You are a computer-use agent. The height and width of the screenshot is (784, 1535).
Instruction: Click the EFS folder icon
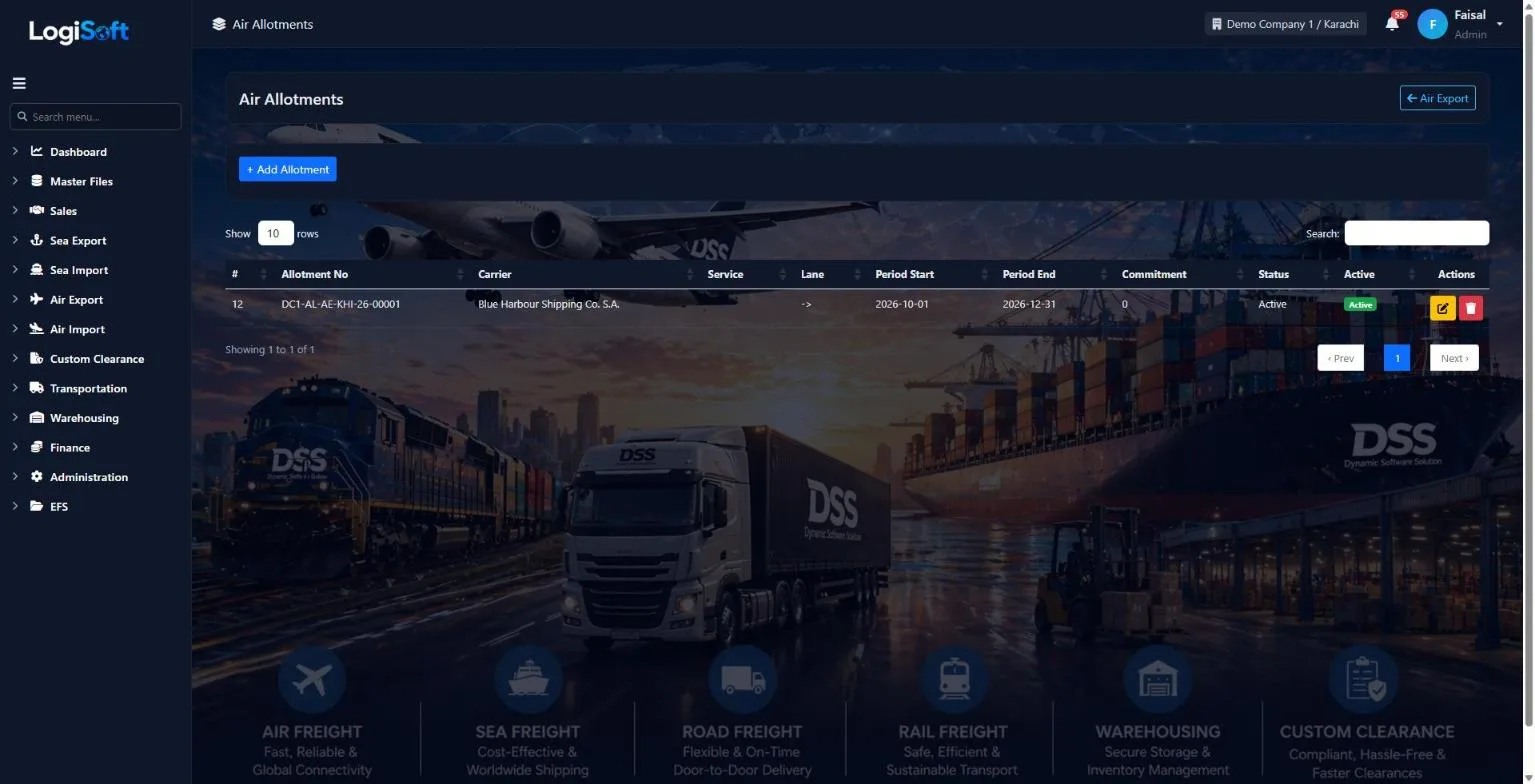(37, 507)
